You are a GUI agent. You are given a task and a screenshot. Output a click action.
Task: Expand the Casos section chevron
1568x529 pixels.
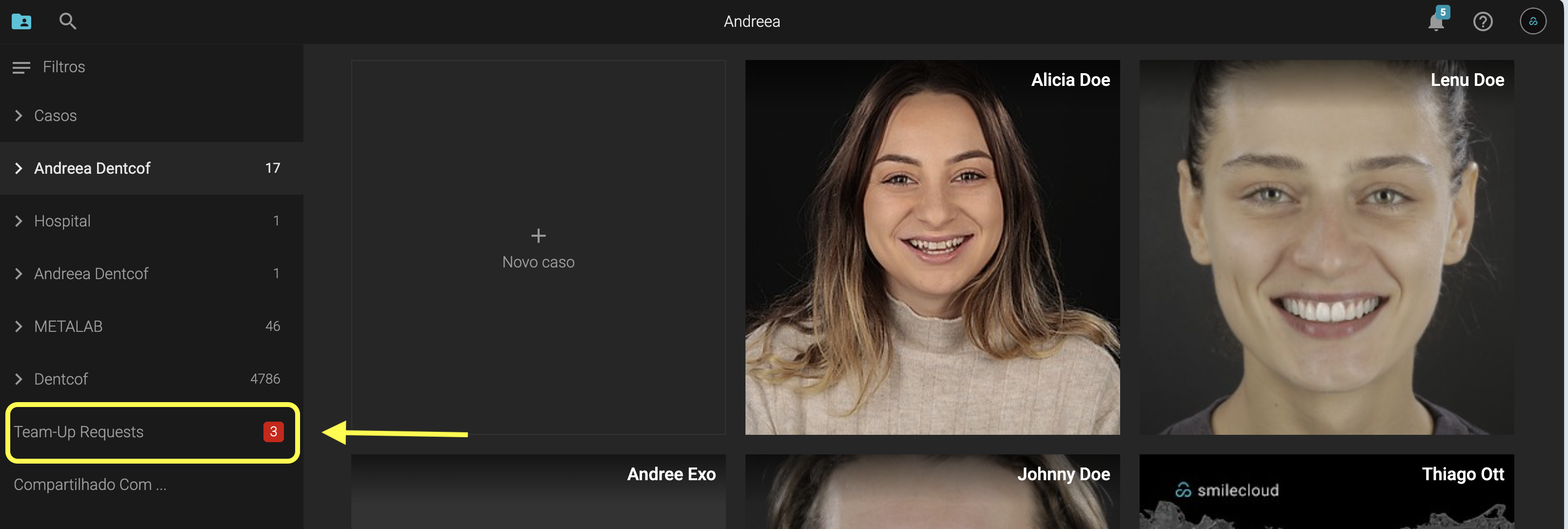coord(19,116)
